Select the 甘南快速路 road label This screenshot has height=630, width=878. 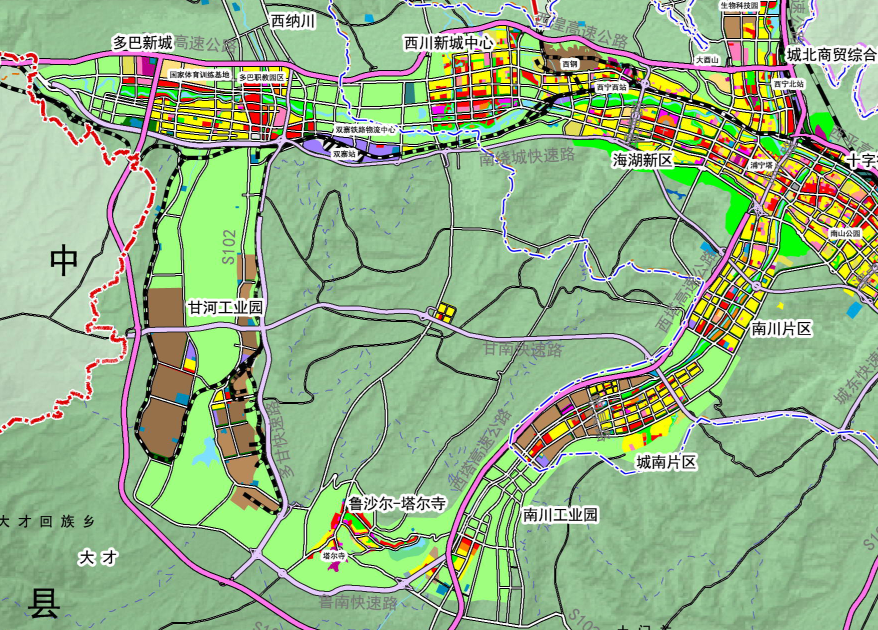(x=524, y=349)
